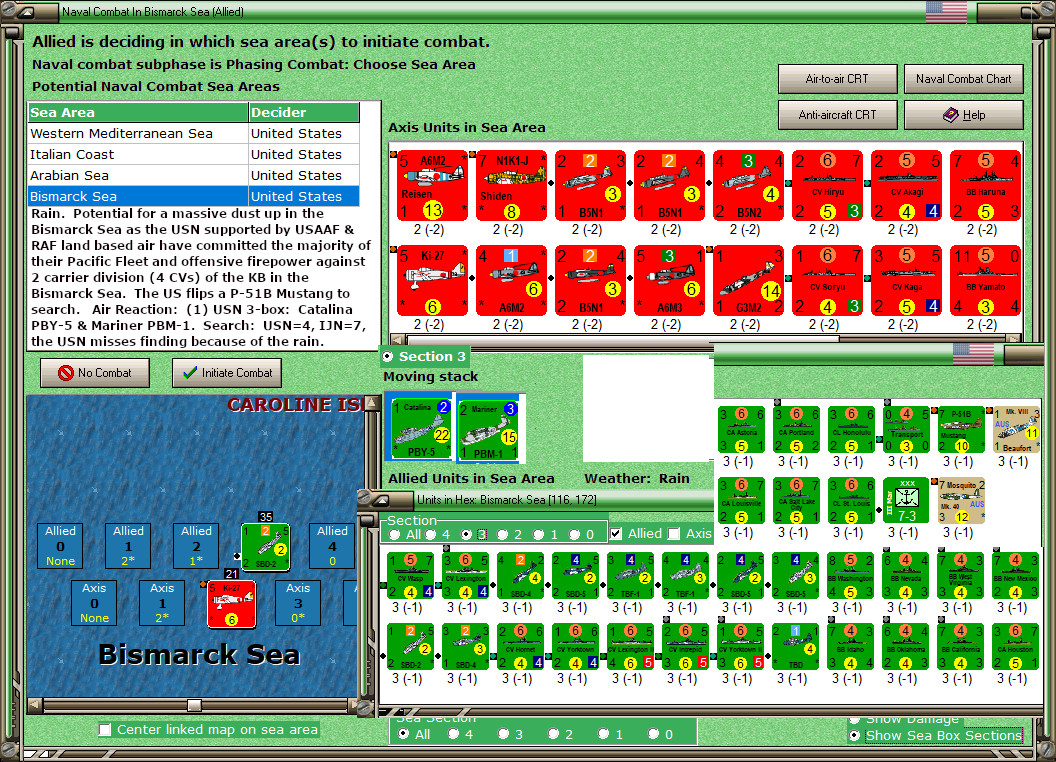Toggle the Axis checkbox in hex units
This screenshot has height=762, width=1056.
tap(674, 534)
